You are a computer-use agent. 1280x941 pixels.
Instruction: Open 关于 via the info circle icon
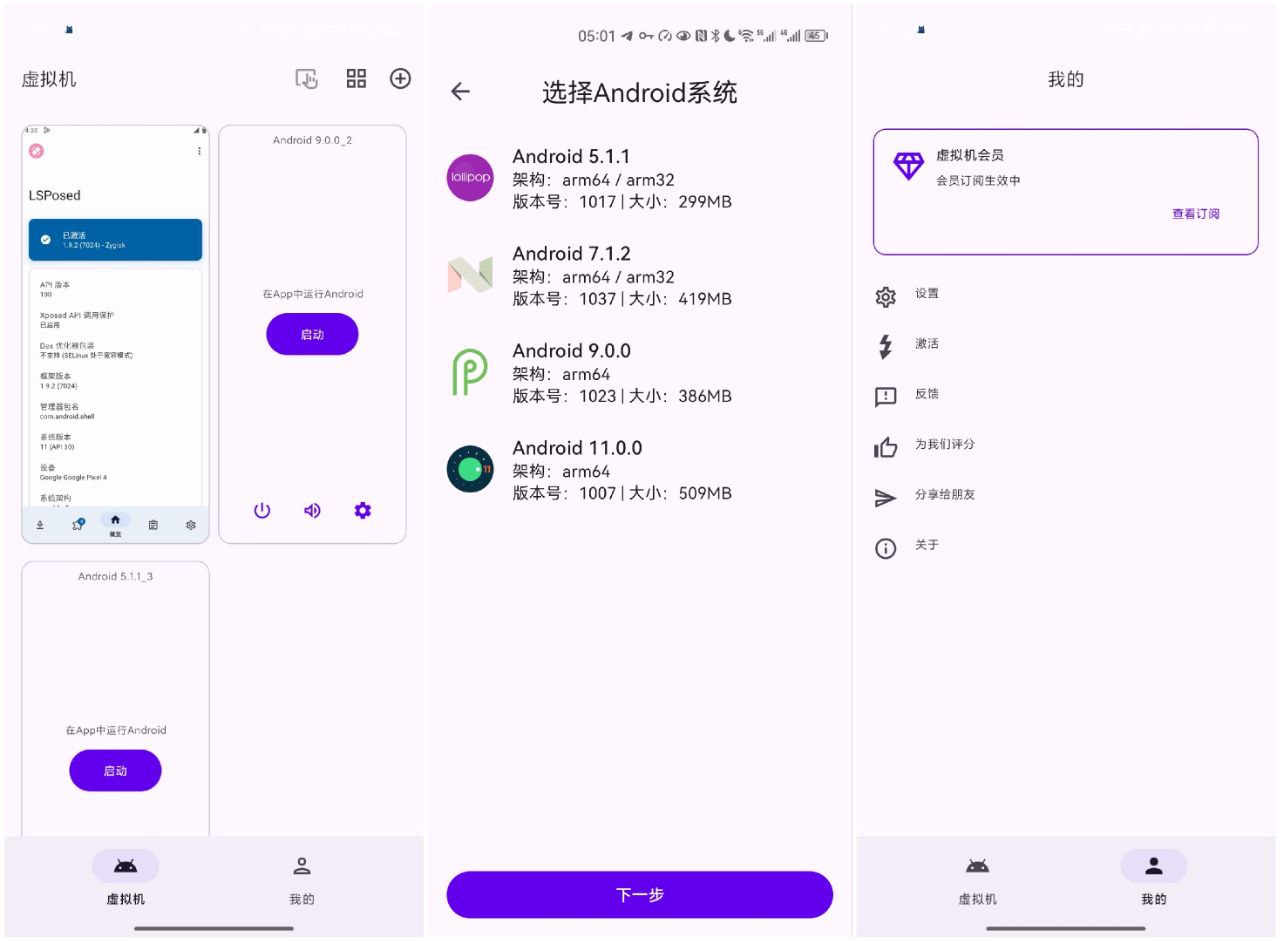(885, 546)
